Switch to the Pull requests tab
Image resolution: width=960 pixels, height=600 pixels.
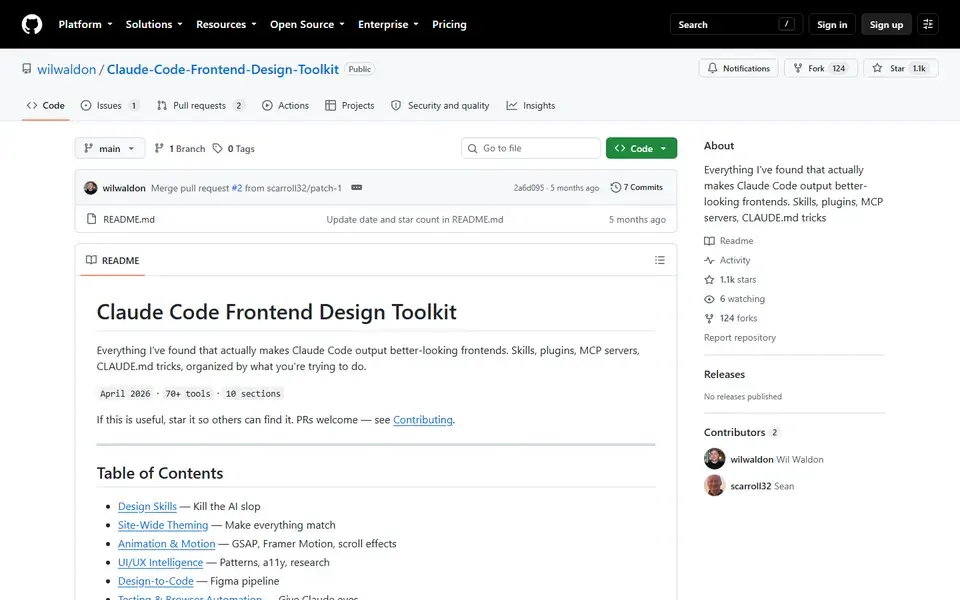(201, 105)
